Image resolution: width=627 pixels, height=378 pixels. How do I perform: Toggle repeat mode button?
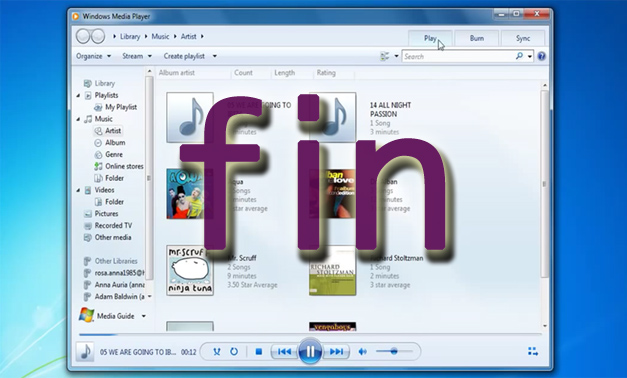234,352
